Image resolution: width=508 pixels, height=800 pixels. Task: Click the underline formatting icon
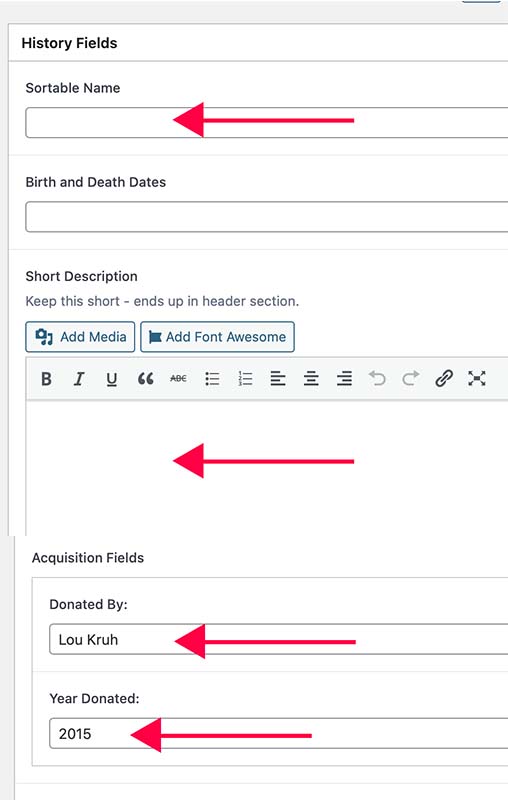pos(112,379)
